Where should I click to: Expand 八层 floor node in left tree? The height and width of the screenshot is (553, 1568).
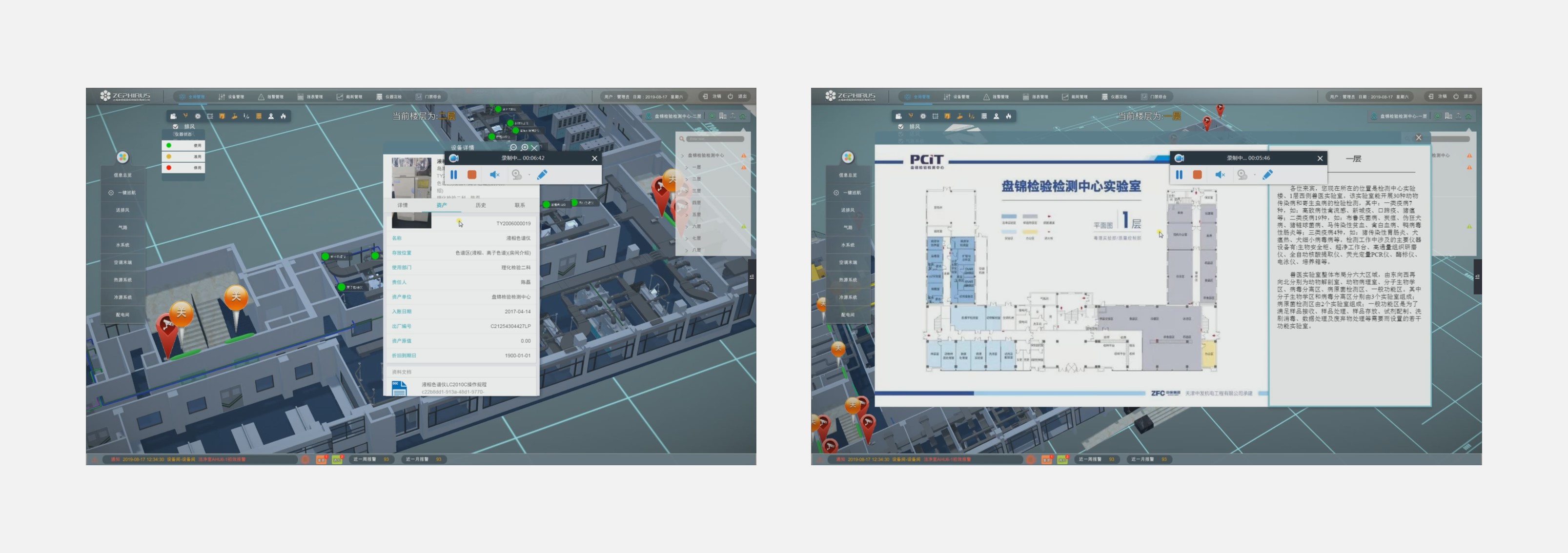[x=687, y=250]
